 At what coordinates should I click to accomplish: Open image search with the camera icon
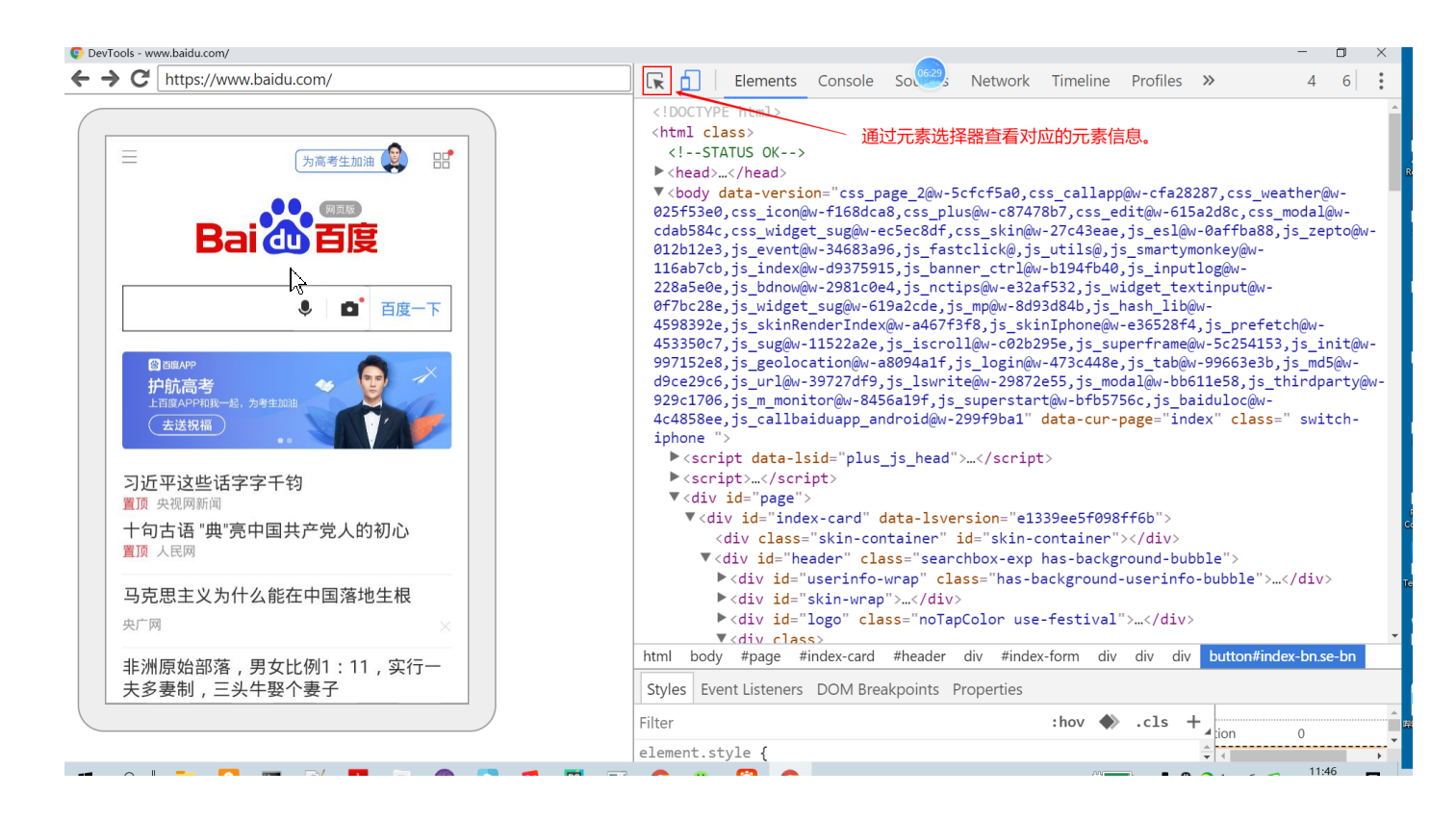349,308
